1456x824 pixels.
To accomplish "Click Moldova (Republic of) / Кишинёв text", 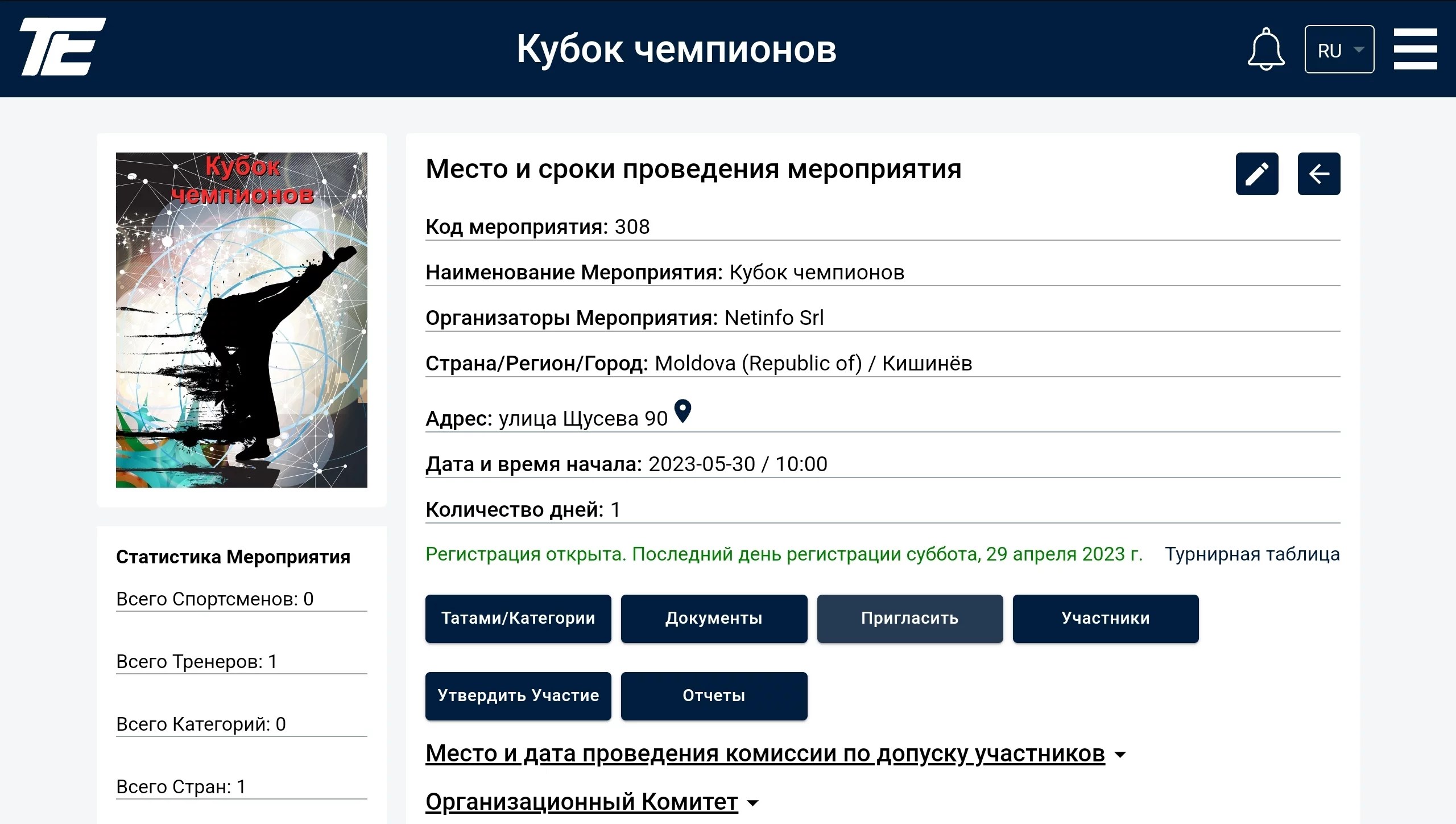I will [x=813, y=364].
